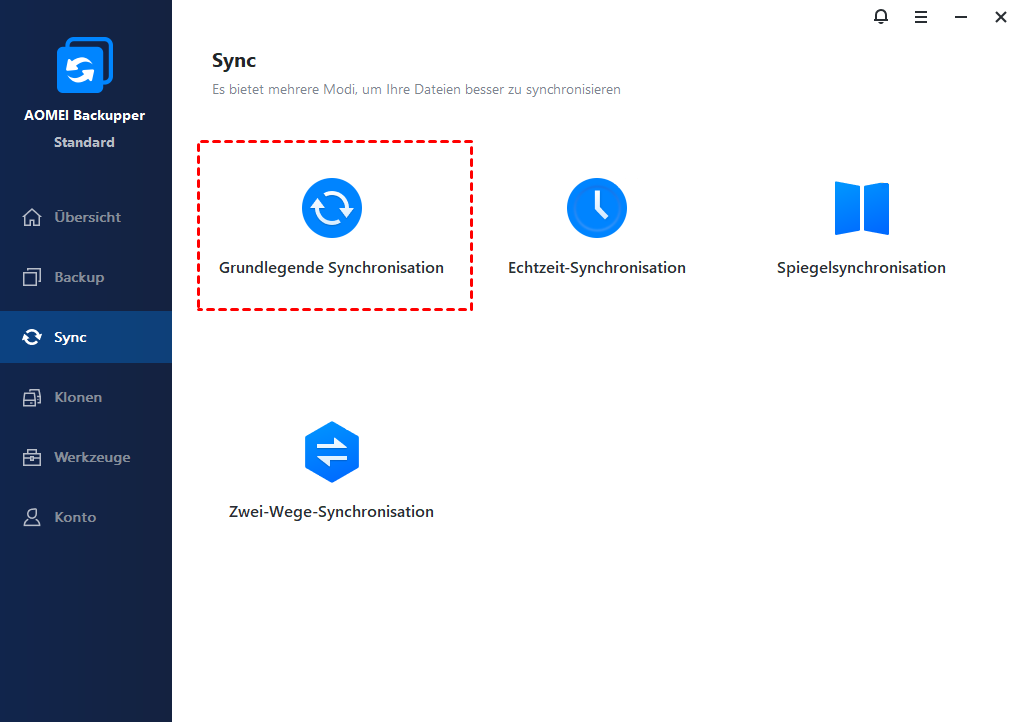Click the 'Es bietet mehrere Modi' description text
The image size is (1020, 722).
[x=416, y=90]
